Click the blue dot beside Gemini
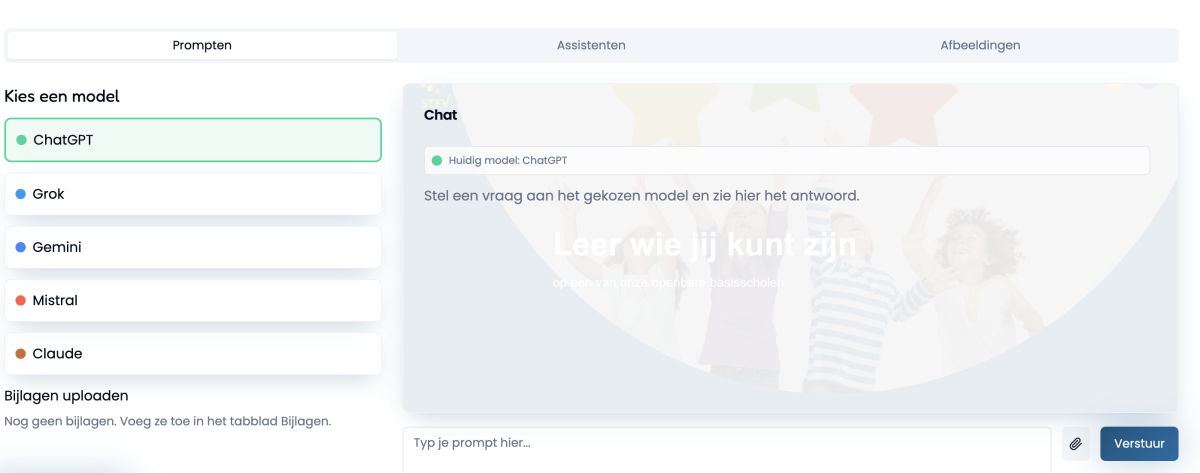The image size is (1200, 473). pyautogui.click(x=21, y=247)
